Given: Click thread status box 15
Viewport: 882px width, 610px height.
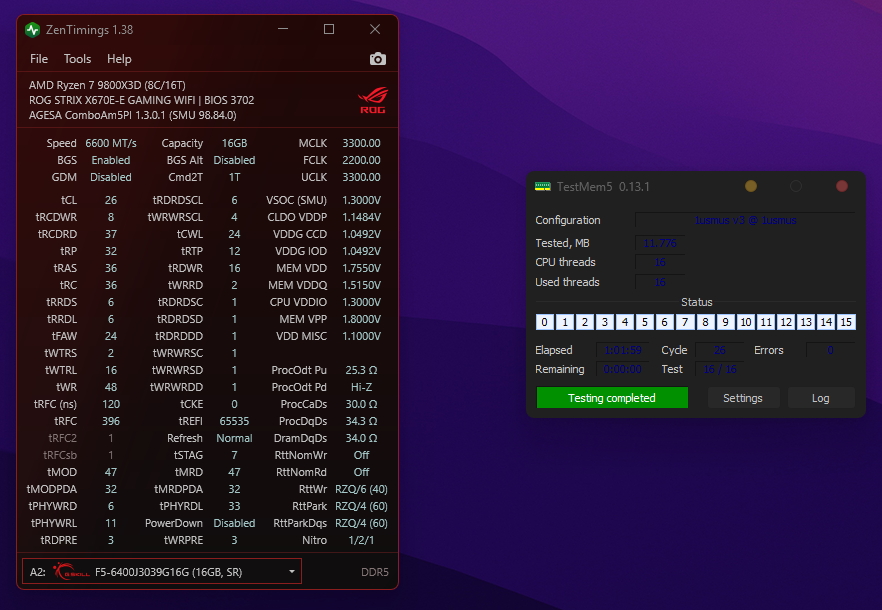Looking at the screenshot, I should tap(845, 322).
